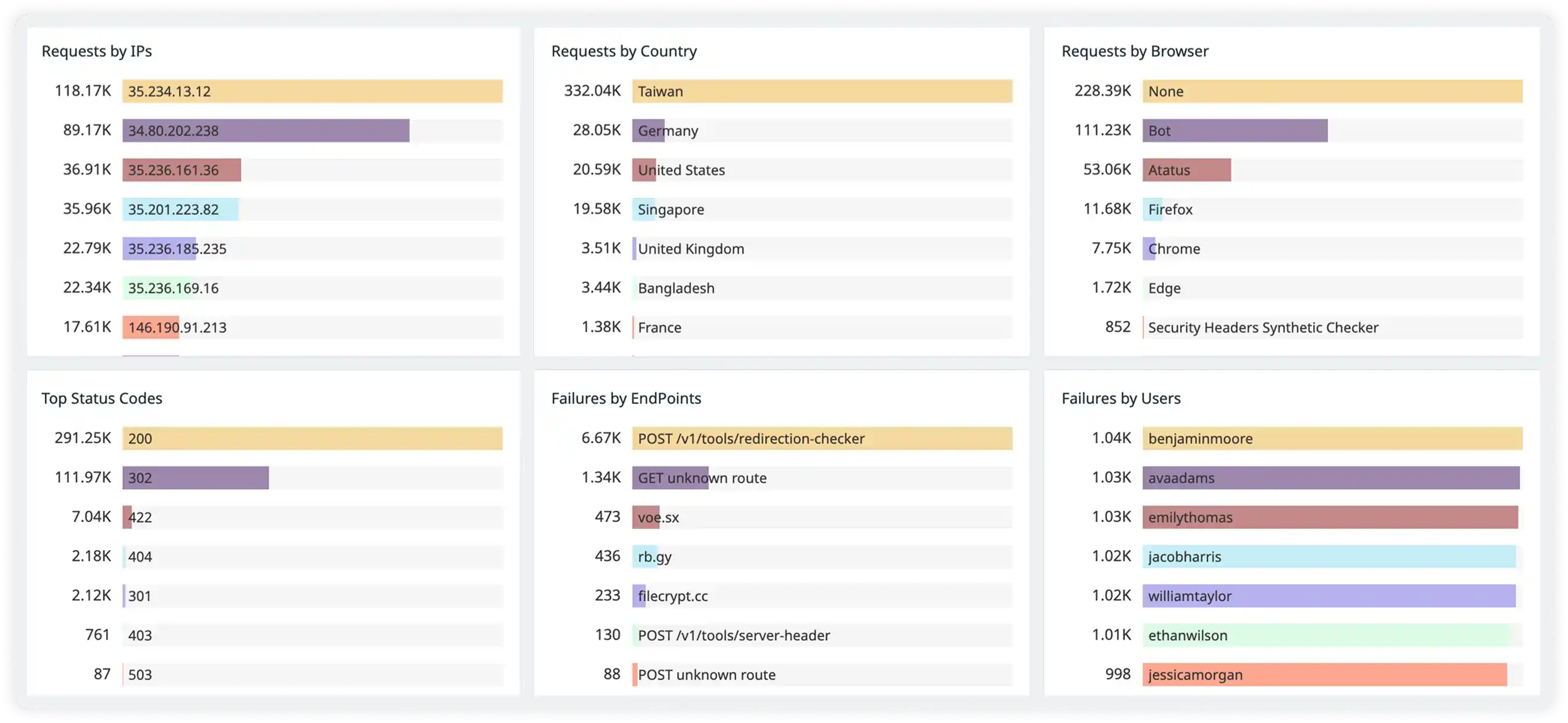Select the williamtaylor user bar
The width and height of the screenshot is (1568, 723).
click(1328, 596)
